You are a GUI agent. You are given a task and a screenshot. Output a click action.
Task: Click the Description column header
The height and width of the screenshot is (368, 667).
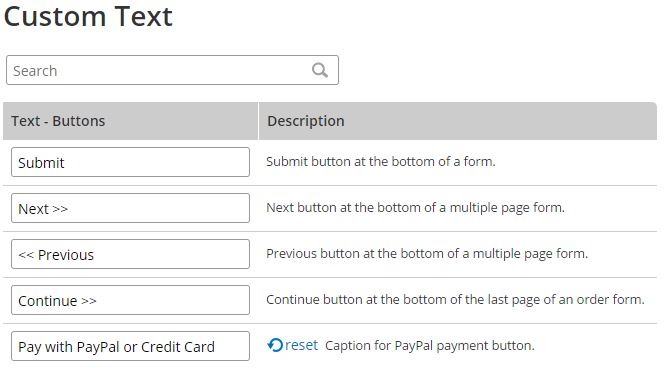[x=305, y=121]
